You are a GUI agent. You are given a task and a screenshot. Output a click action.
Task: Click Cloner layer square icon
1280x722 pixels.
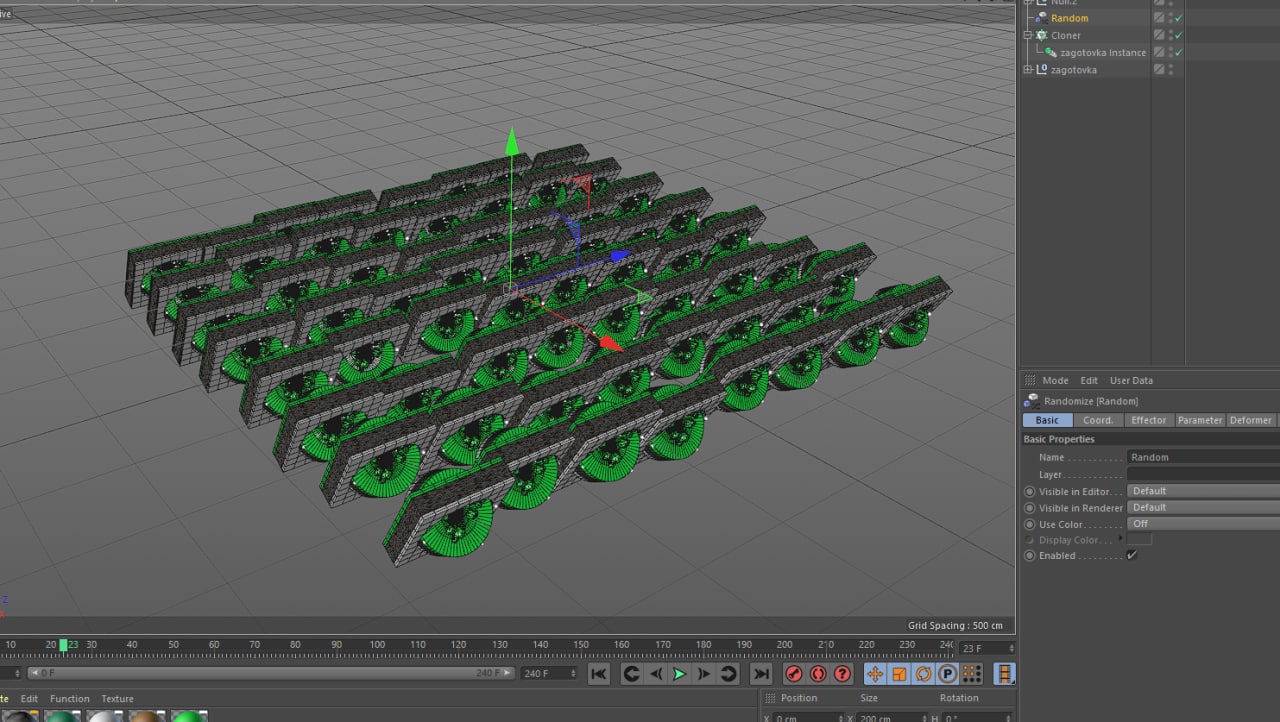point(1159,35)
